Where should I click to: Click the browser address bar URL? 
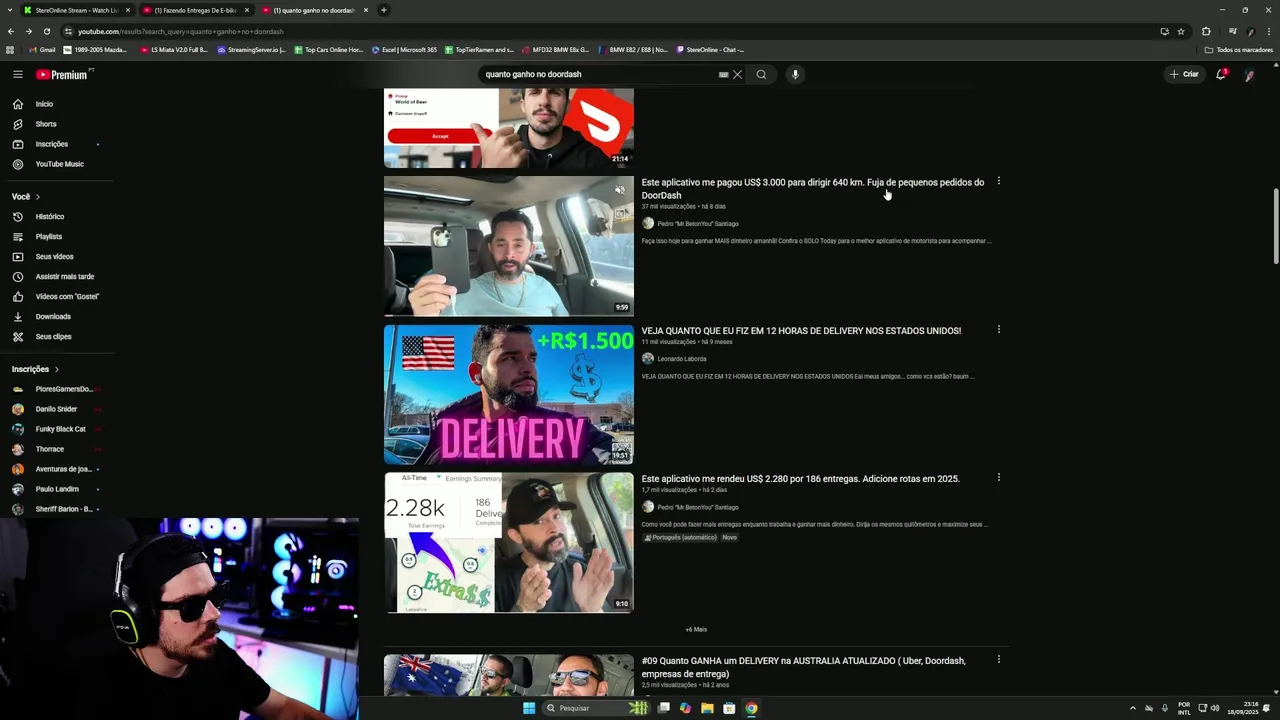180,31
